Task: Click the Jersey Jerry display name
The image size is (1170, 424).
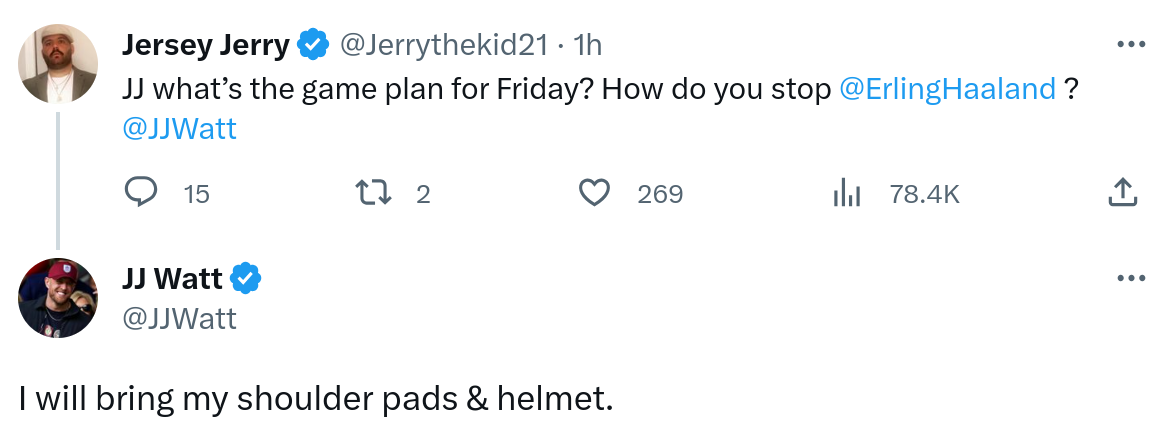Action: click(206, 45)
